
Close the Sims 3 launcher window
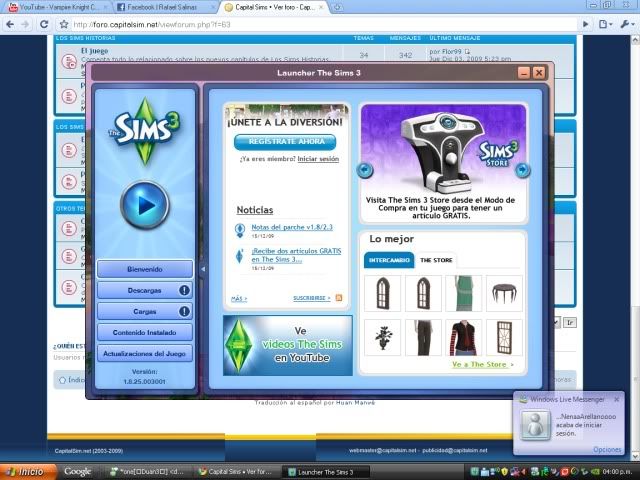pyautogui.click(x=539, y=73)
